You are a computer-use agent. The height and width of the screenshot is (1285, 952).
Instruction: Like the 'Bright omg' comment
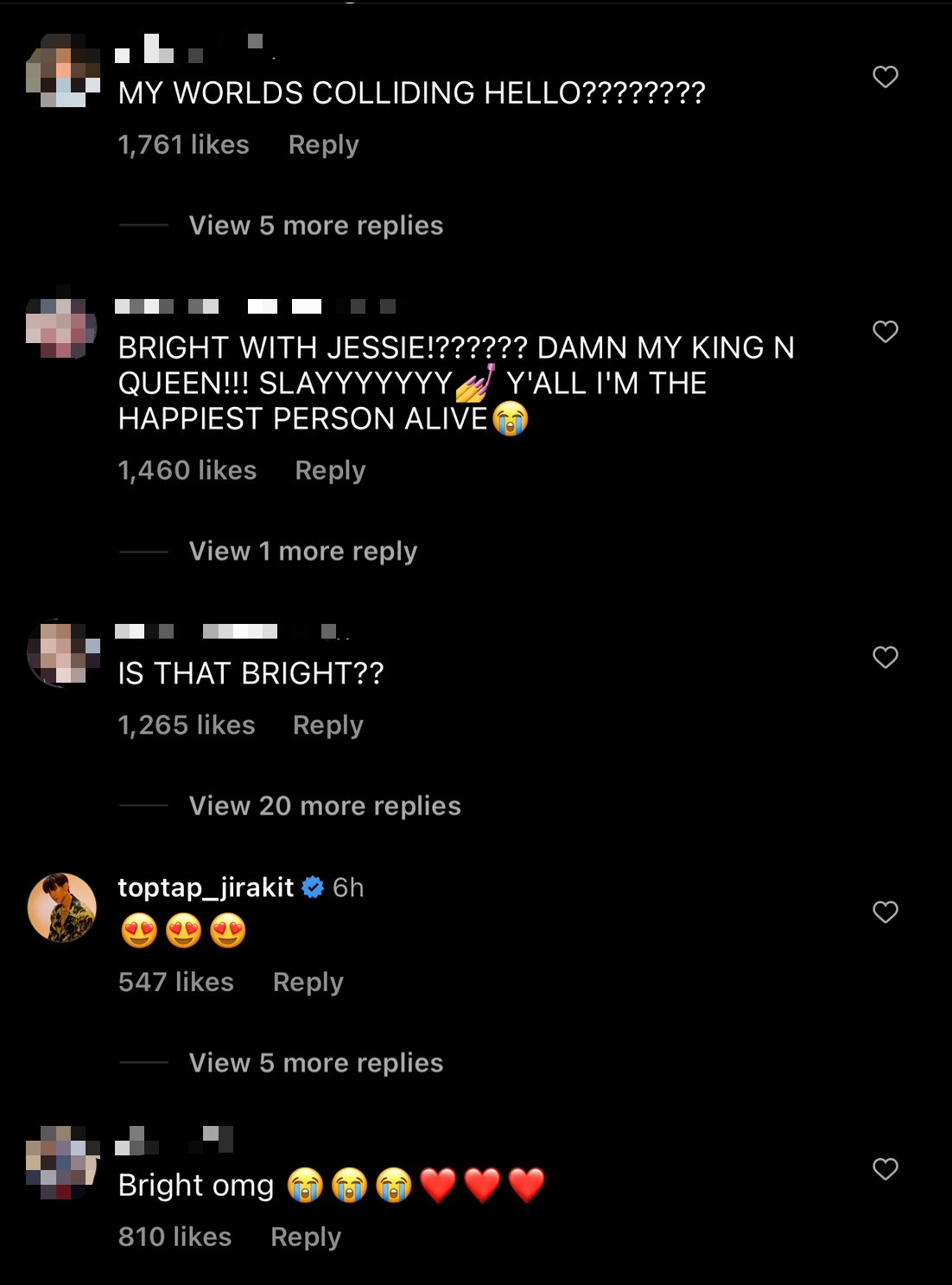(885, 1169)
